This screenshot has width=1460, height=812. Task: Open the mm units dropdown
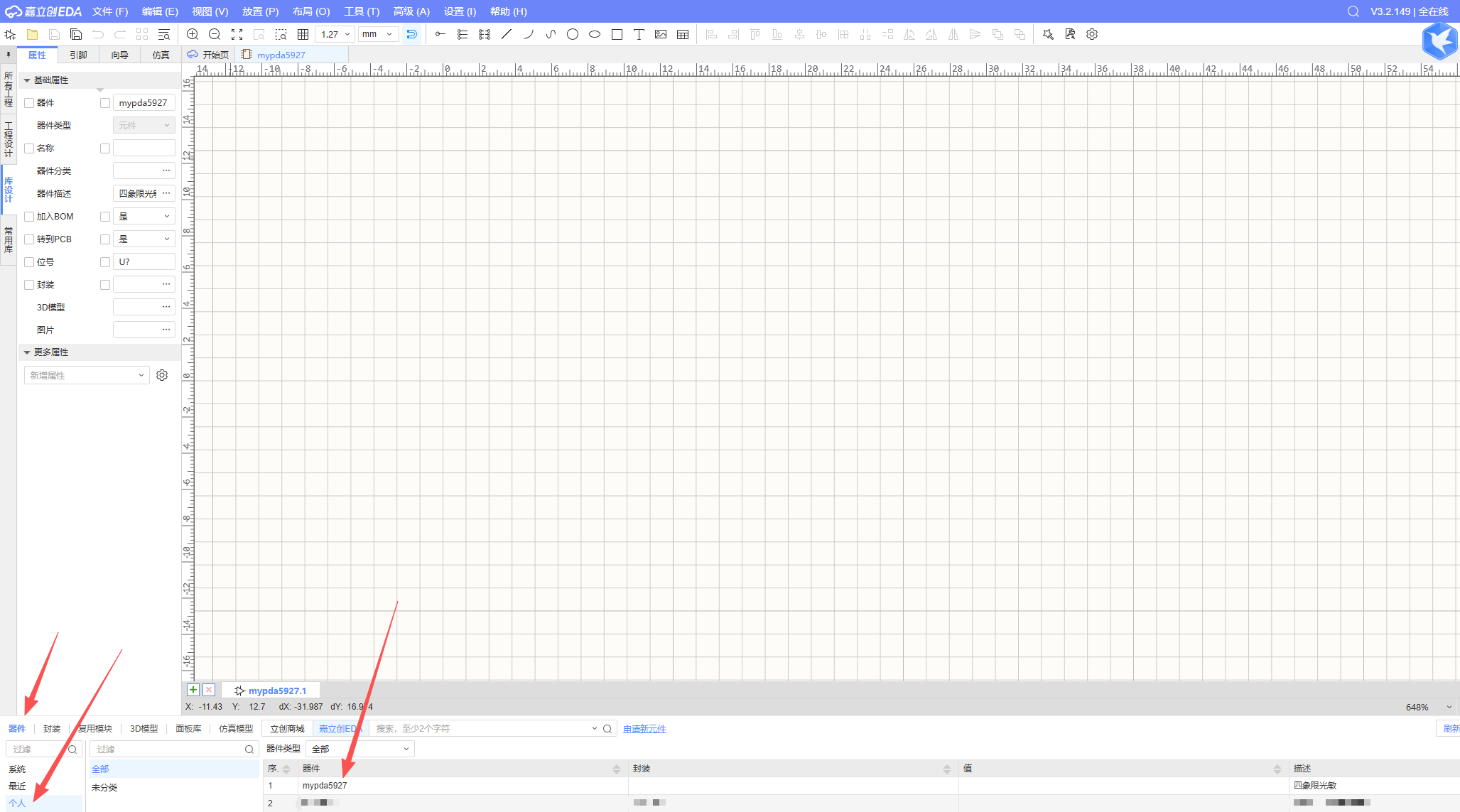pyautogui.click(x=377, y=34)
